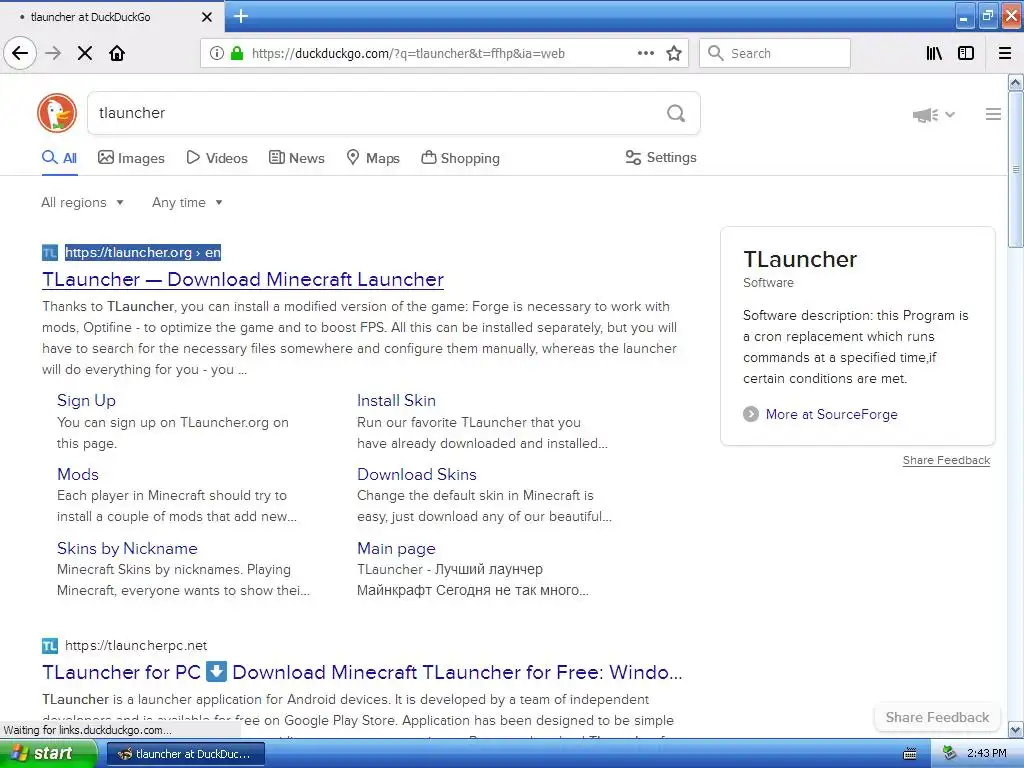
Task: Open TLauncher — Download Minecraft Launcher result
Action: point(243,280)
